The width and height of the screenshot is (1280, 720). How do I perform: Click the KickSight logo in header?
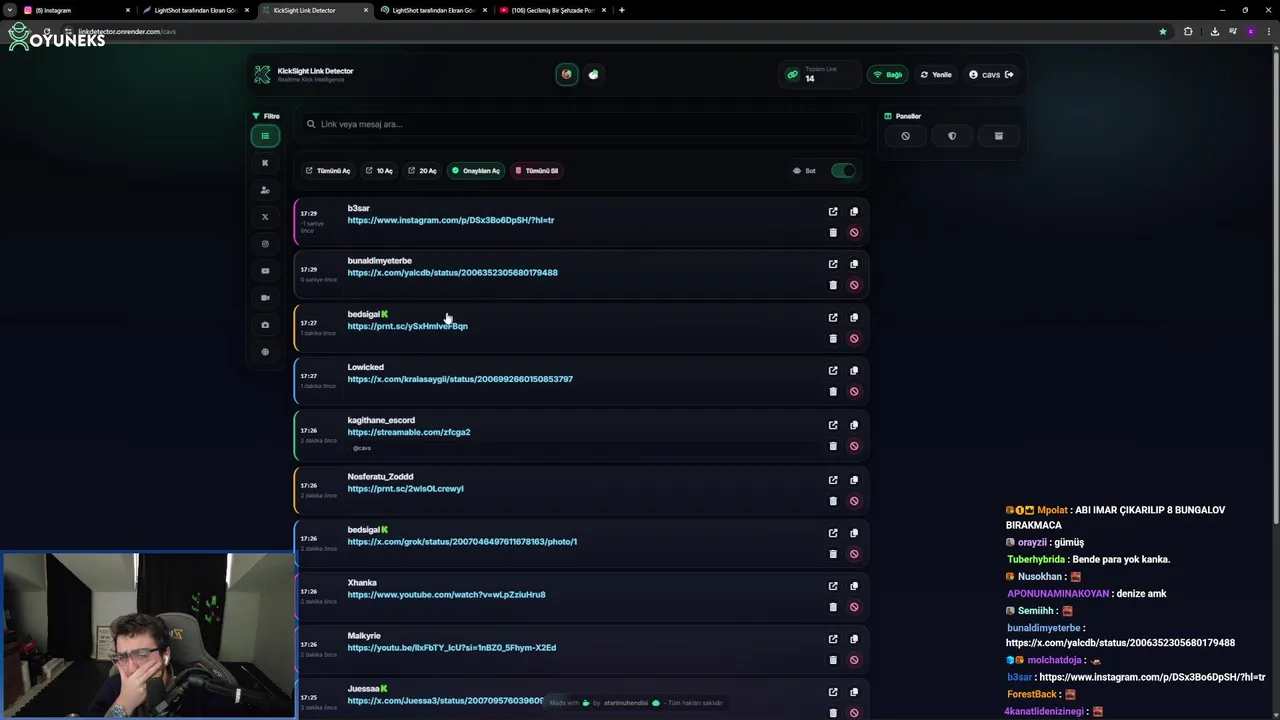tap(262, 74)
